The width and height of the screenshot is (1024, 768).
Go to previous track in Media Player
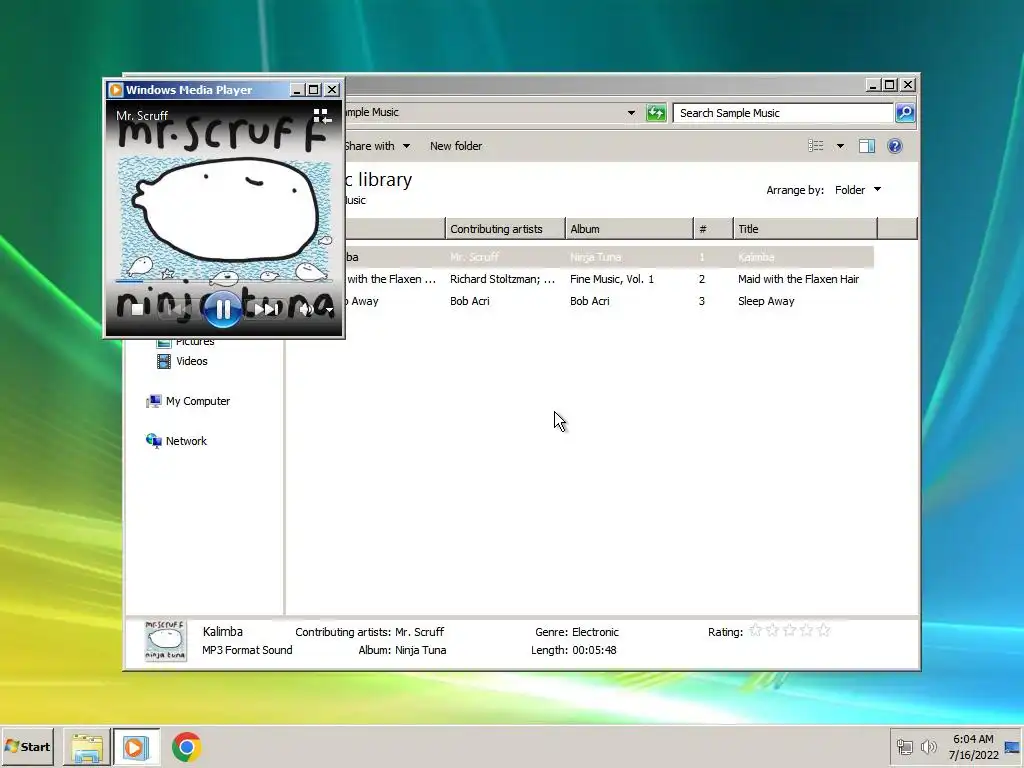pyautogui.click(x=176, y=310)
